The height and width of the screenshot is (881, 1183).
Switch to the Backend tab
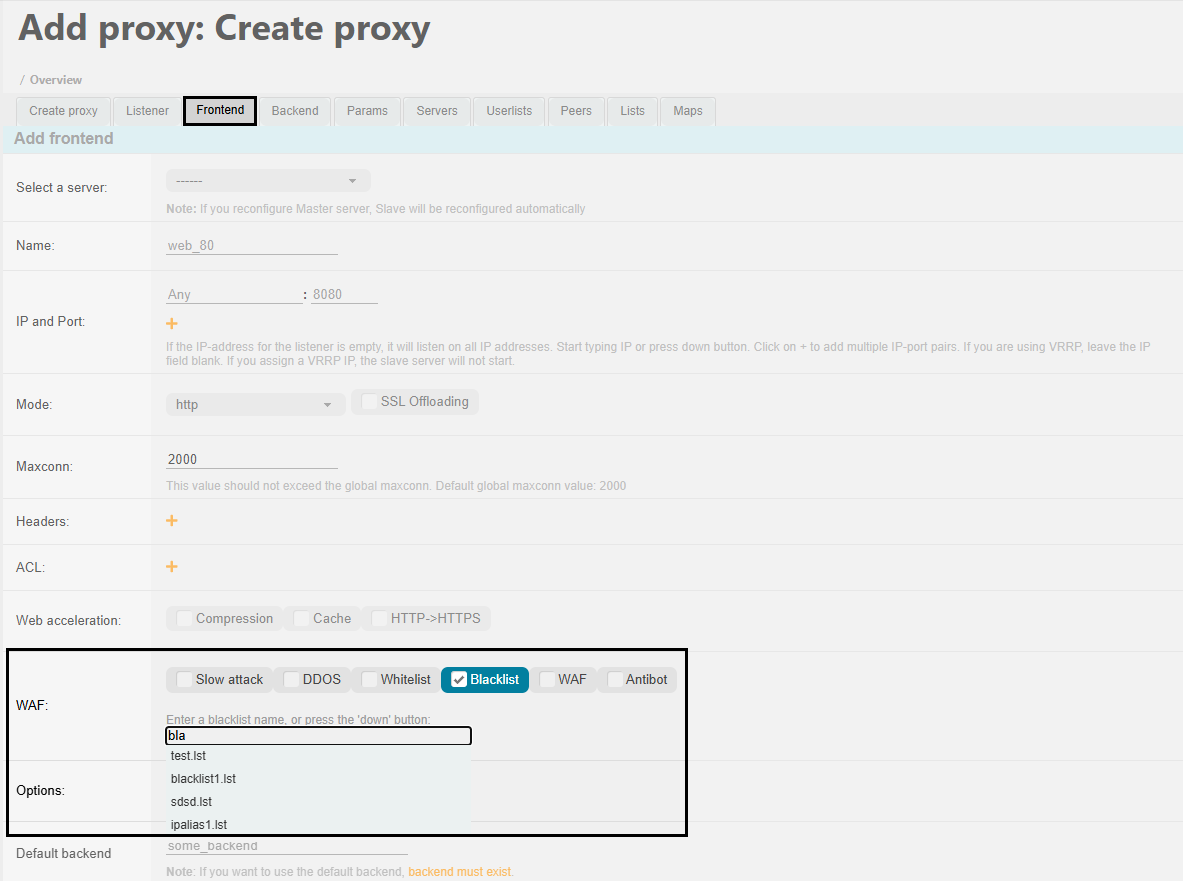pos(294,111)
